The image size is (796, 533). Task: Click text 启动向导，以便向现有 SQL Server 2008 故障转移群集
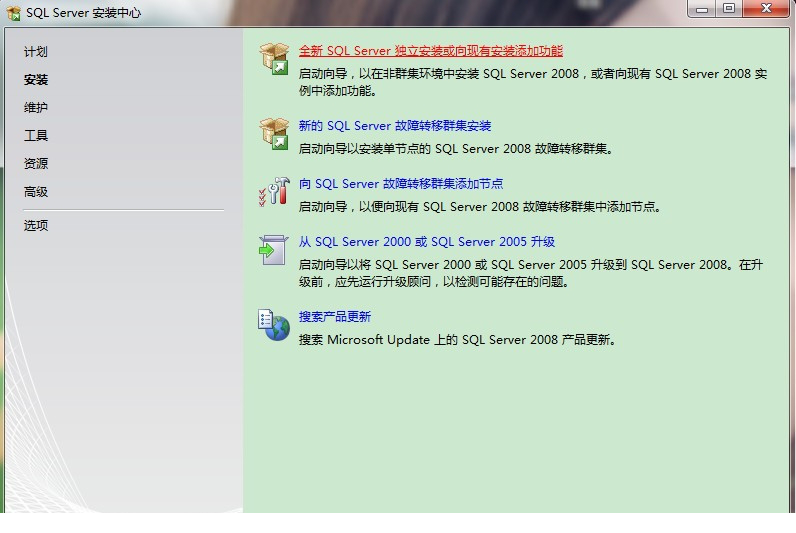click(x=480, y=207)
